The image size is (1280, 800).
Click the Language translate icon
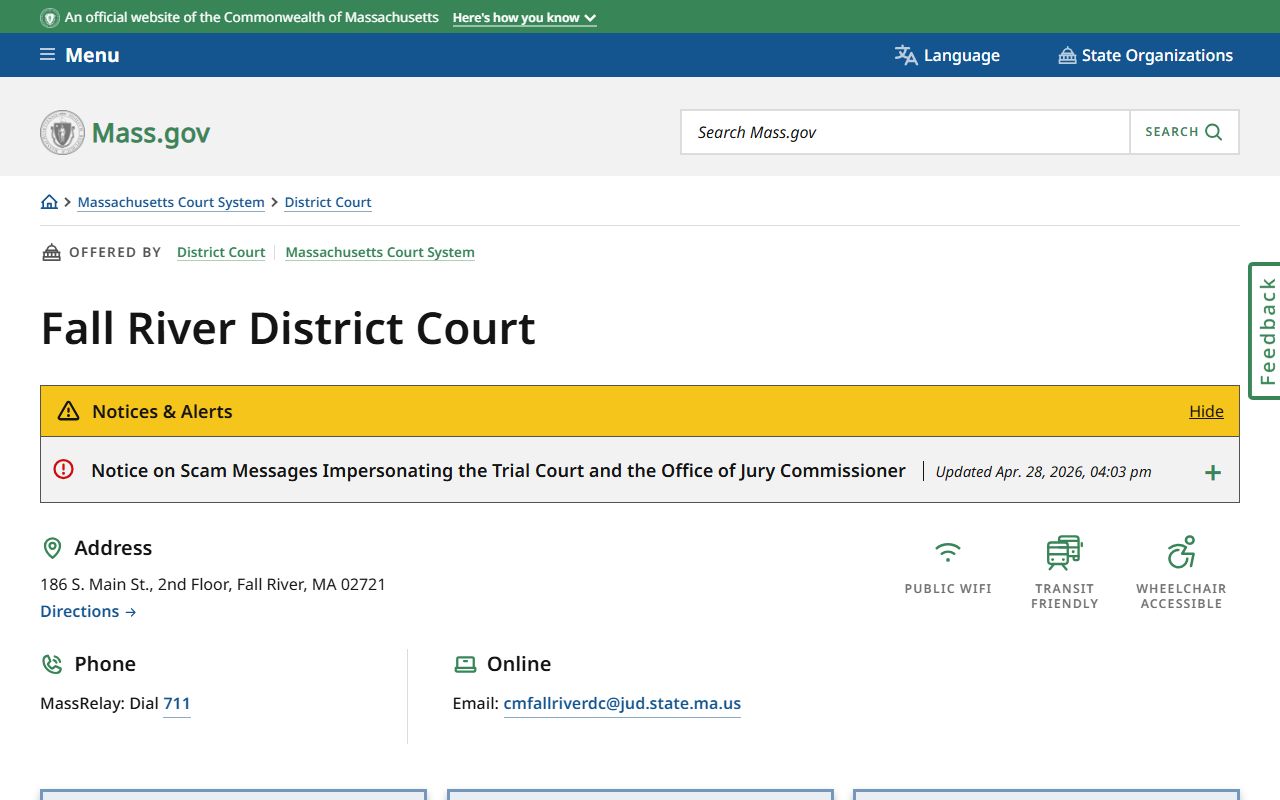click(906, 55)
